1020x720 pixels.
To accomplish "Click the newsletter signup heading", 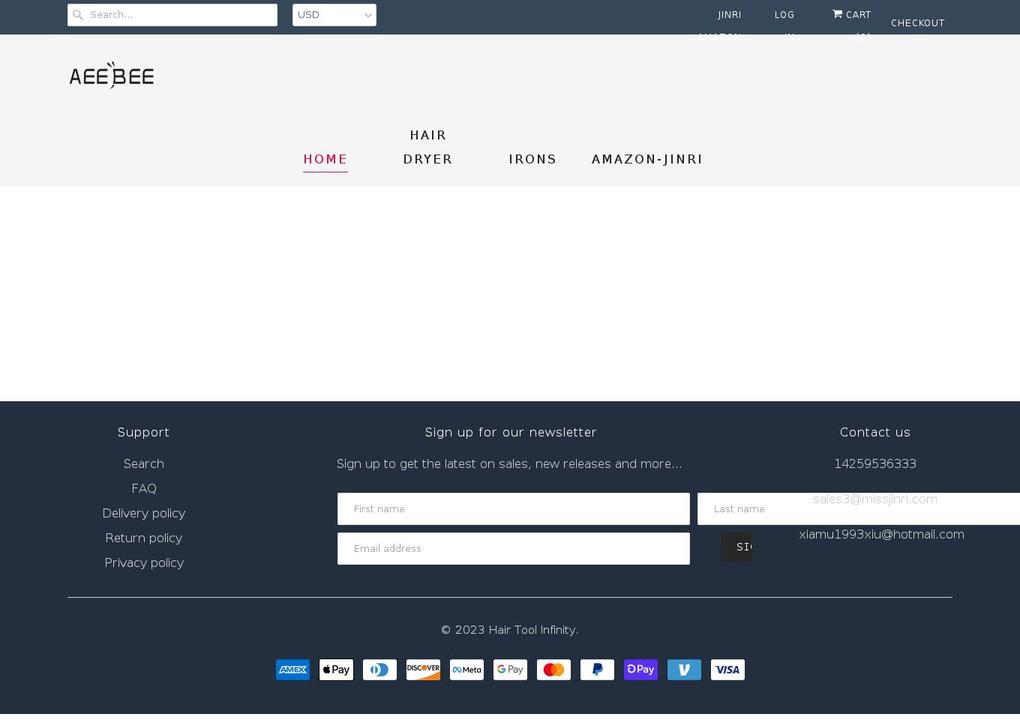I will point(511,433).
